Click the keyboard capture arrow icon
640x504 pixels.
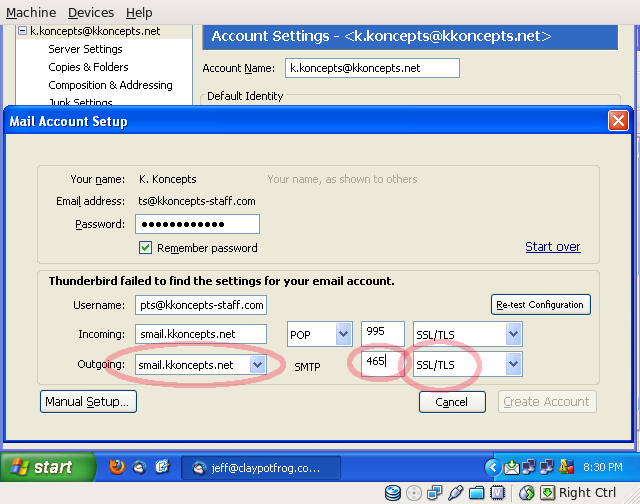[x=547, y=493]
